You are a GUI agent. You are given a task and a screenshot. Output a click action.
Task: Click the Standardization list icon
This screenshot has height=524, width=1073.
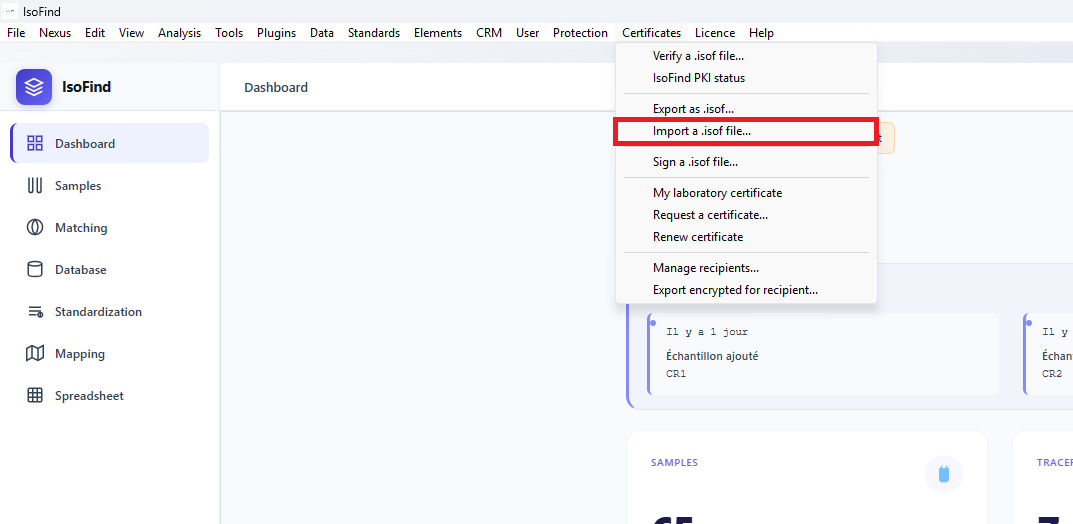click(x=34, y=312)
